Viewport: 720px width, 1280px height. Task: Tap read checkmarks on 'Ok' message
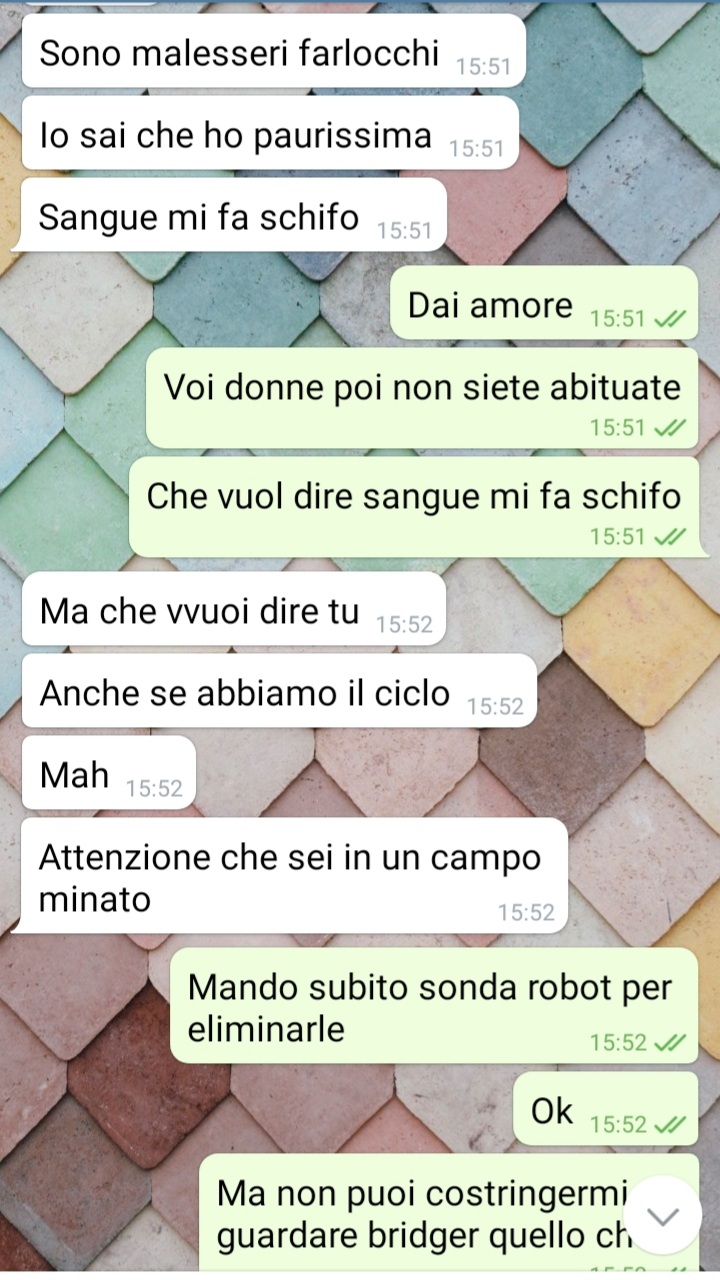(669, 1125)
